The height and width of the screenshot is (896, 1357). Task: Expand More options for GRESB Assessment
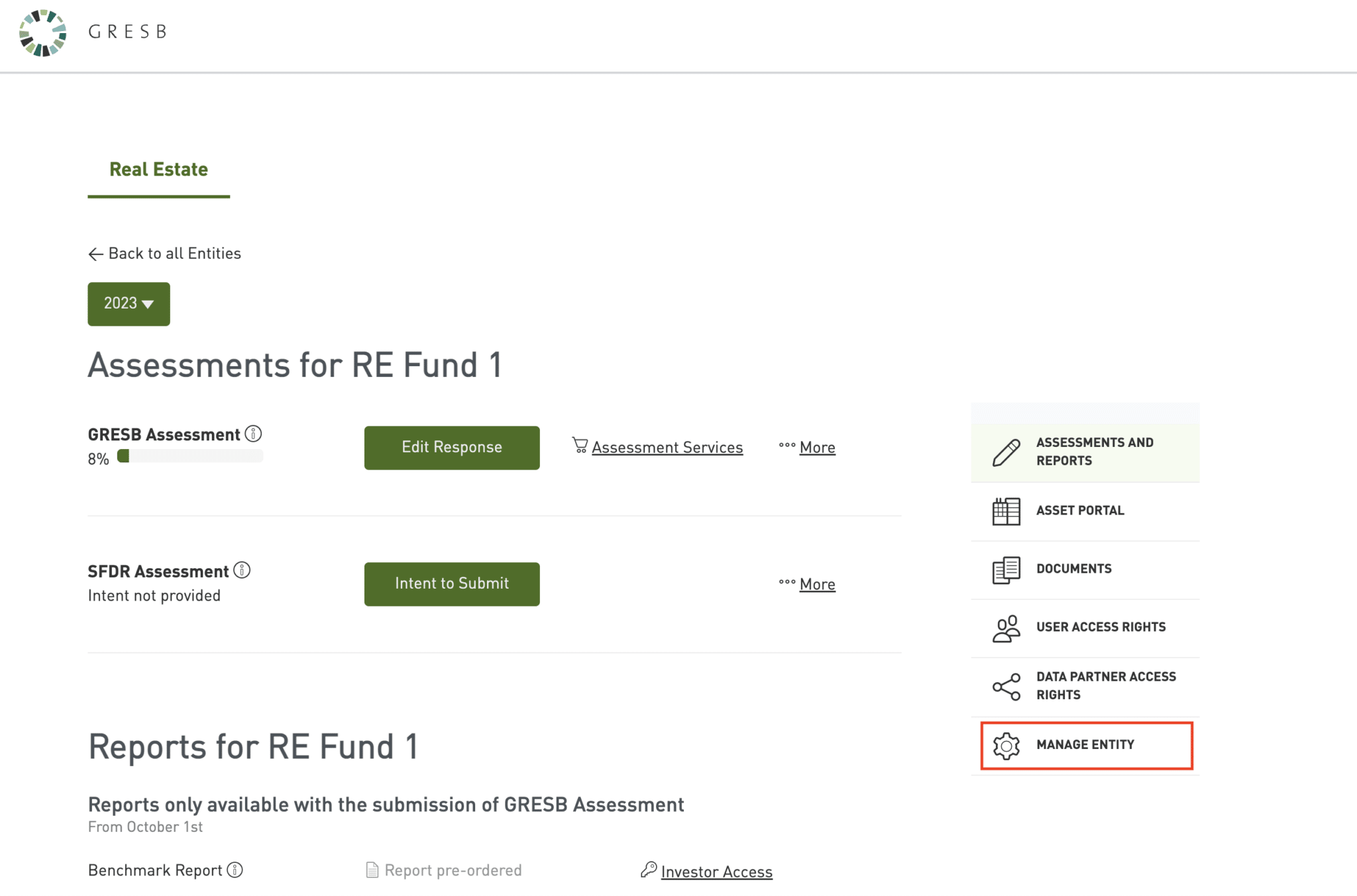(816, 448)
